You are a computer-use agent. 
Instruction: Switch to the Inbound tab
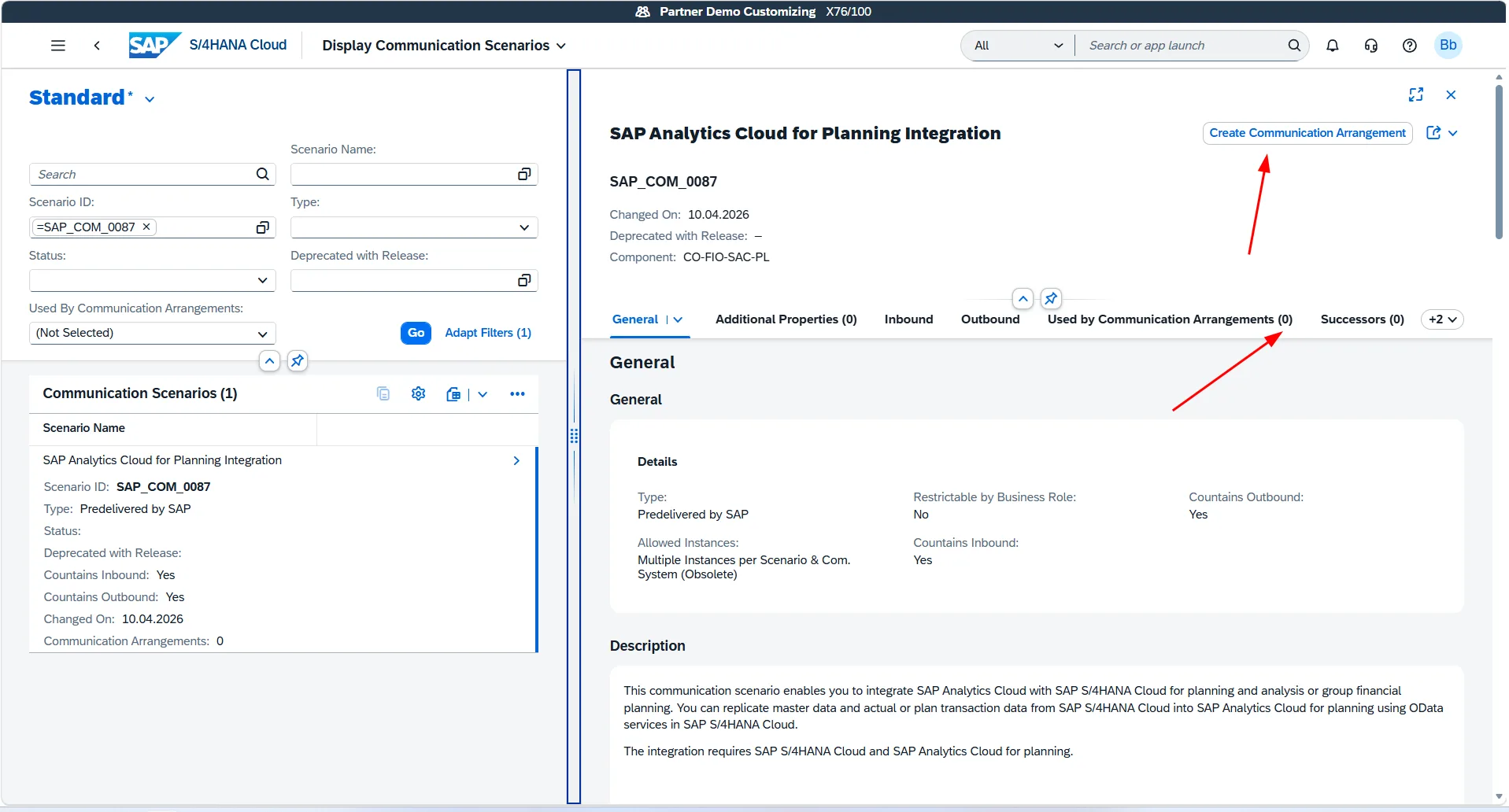(908, 319)
